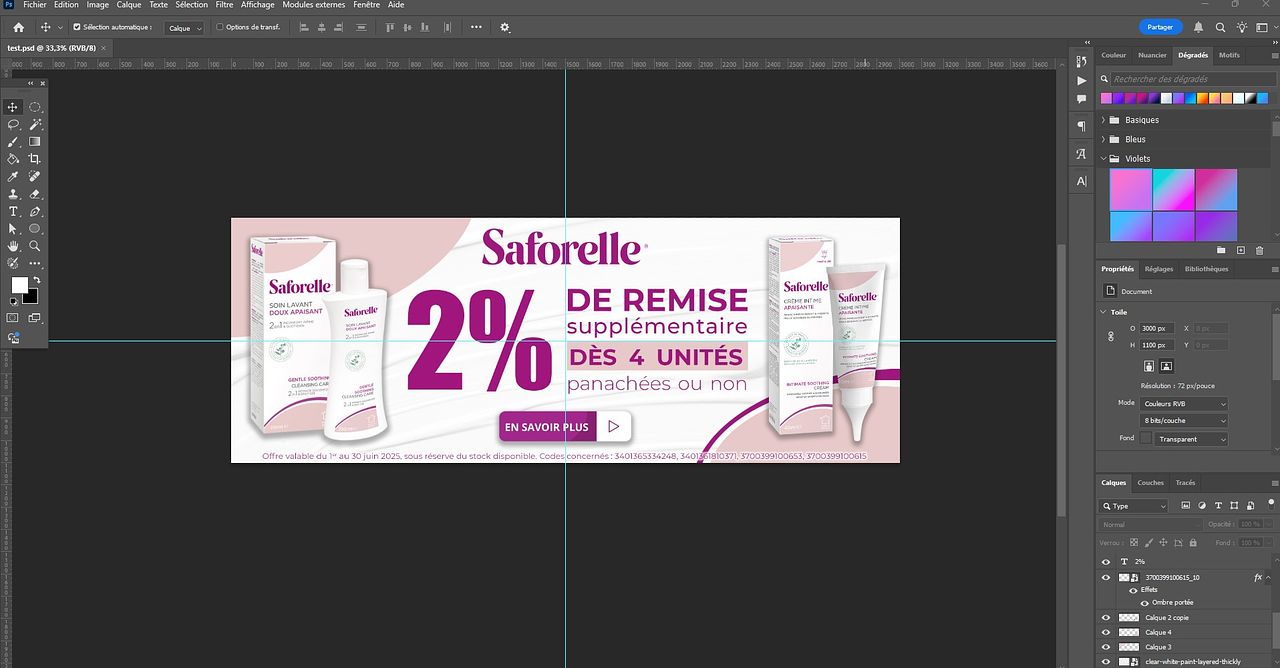Select the Pen tool

pos(35,212)
